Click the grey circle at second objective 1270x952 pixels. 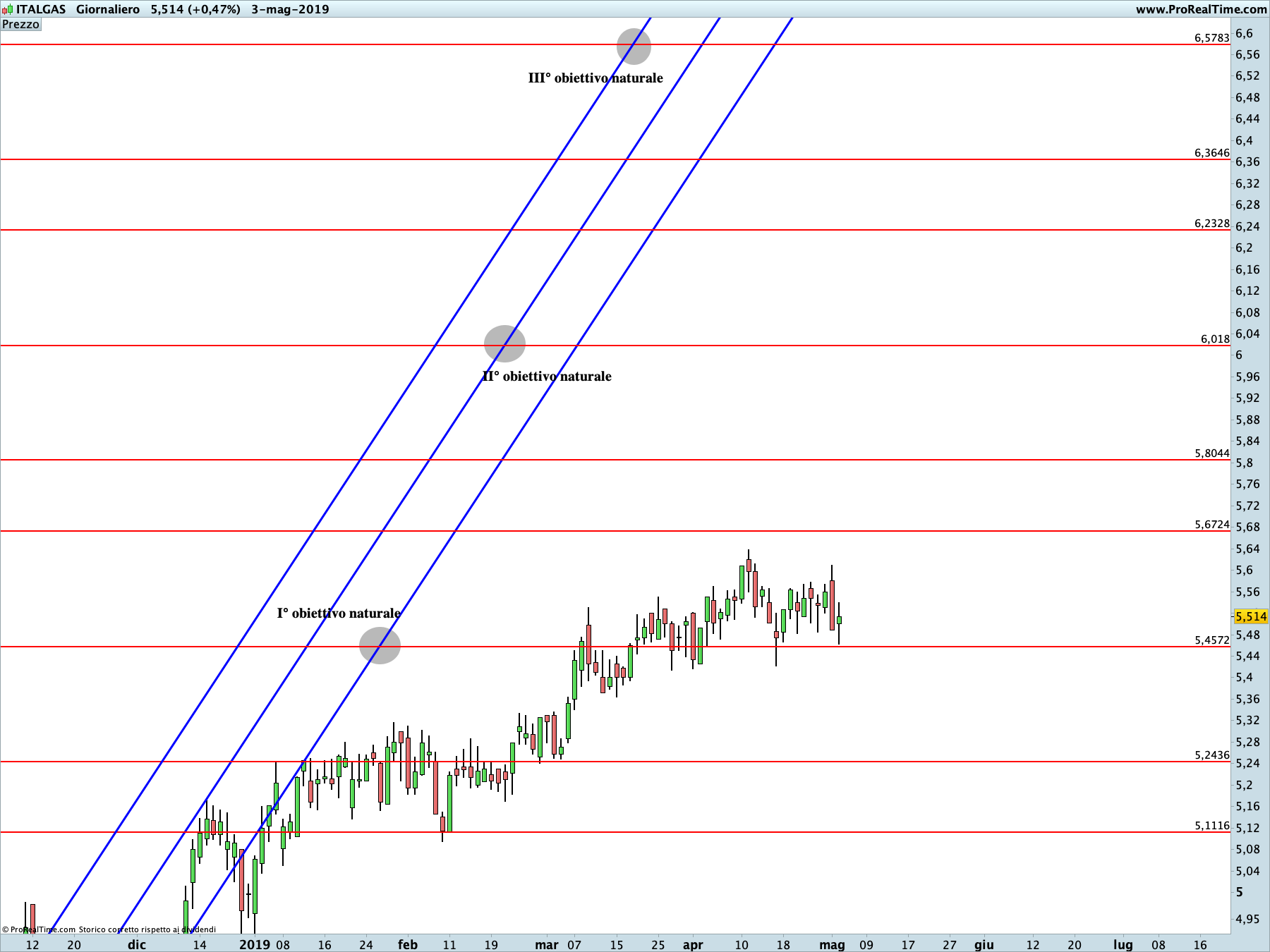click(x=504, y=344)
